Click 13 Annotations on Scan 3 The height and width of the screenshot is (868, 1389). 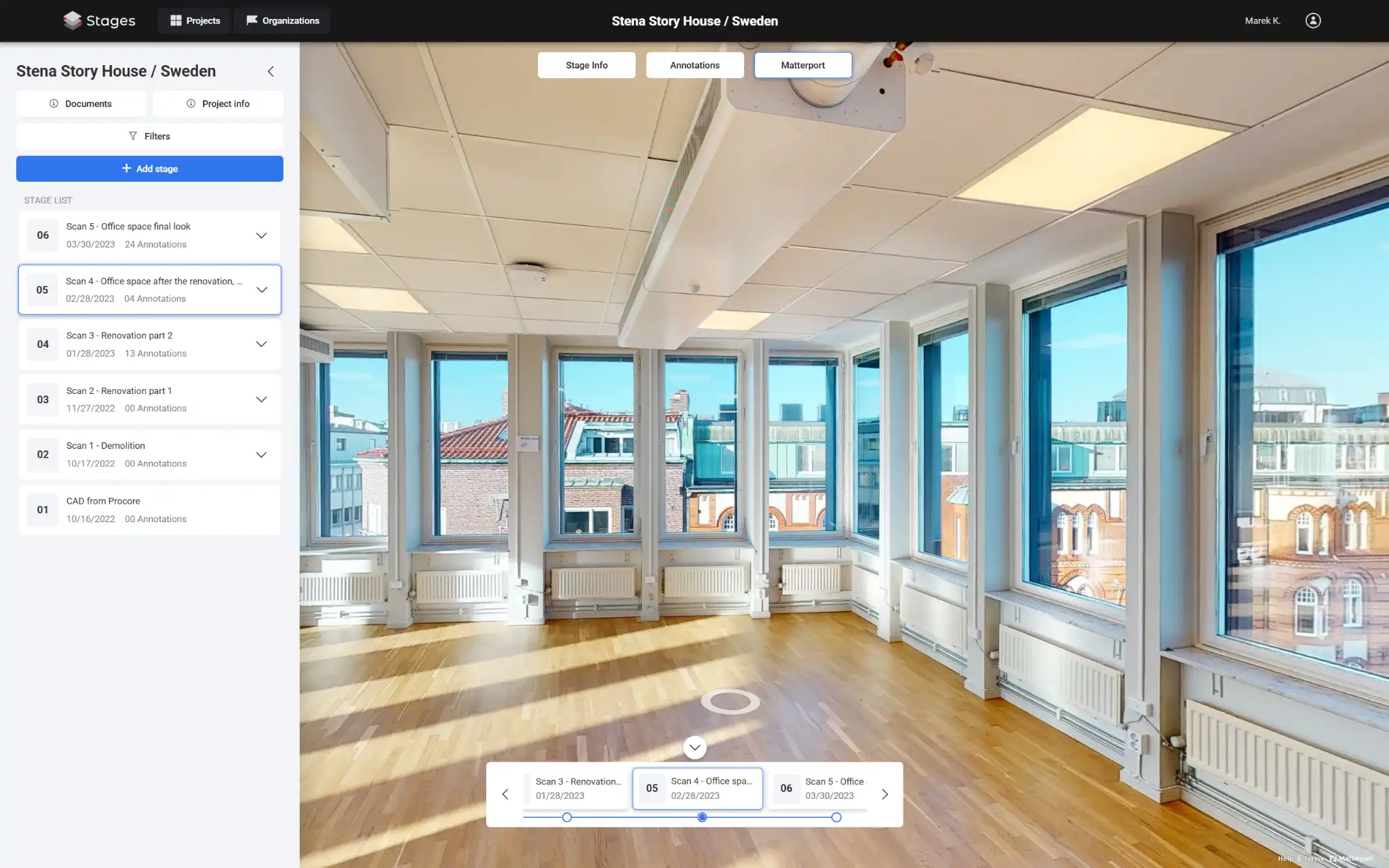coord(155,353)
